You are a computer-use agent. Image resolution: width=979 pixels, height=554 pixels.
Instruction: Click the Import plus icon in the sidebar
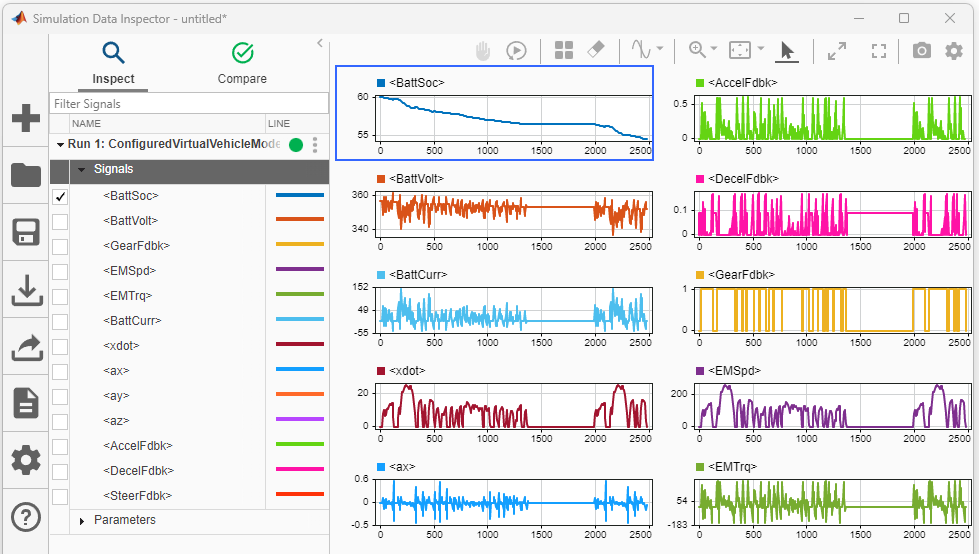click(26, 118)
